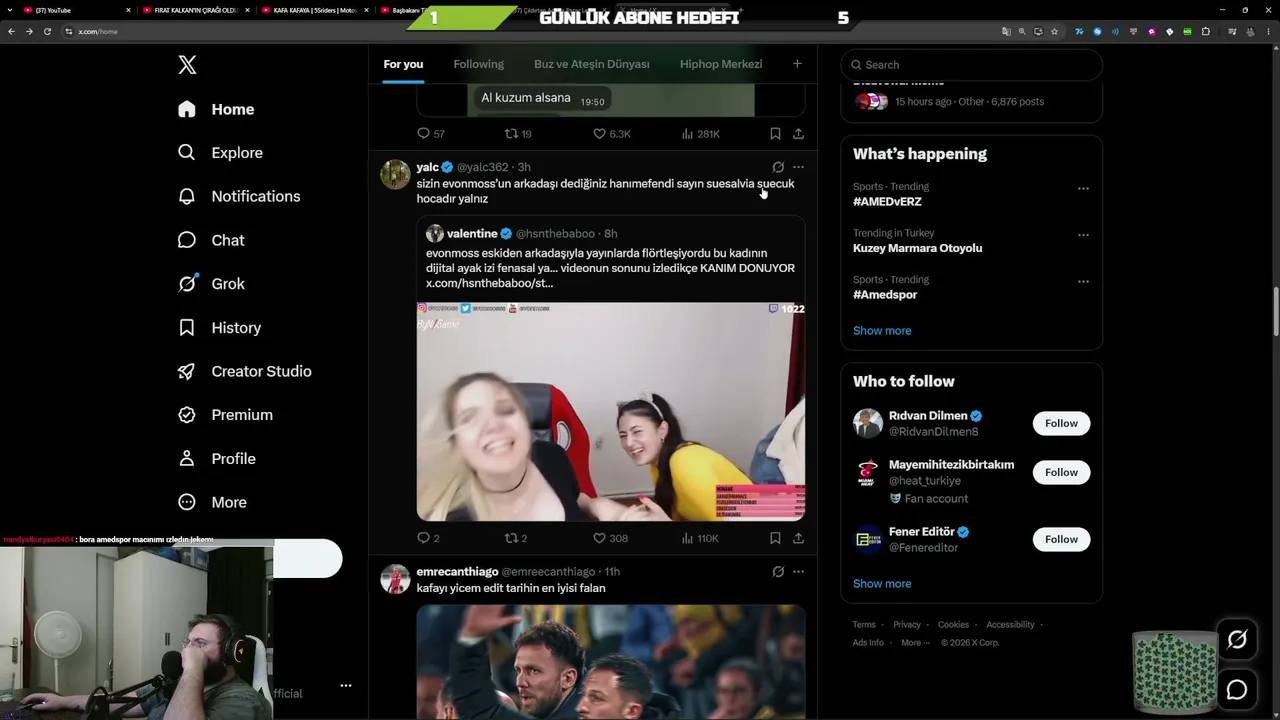Open the Terms footer link
Image resolution: width=1280 pixels, height=720 pixels.
tap(863, 625)
